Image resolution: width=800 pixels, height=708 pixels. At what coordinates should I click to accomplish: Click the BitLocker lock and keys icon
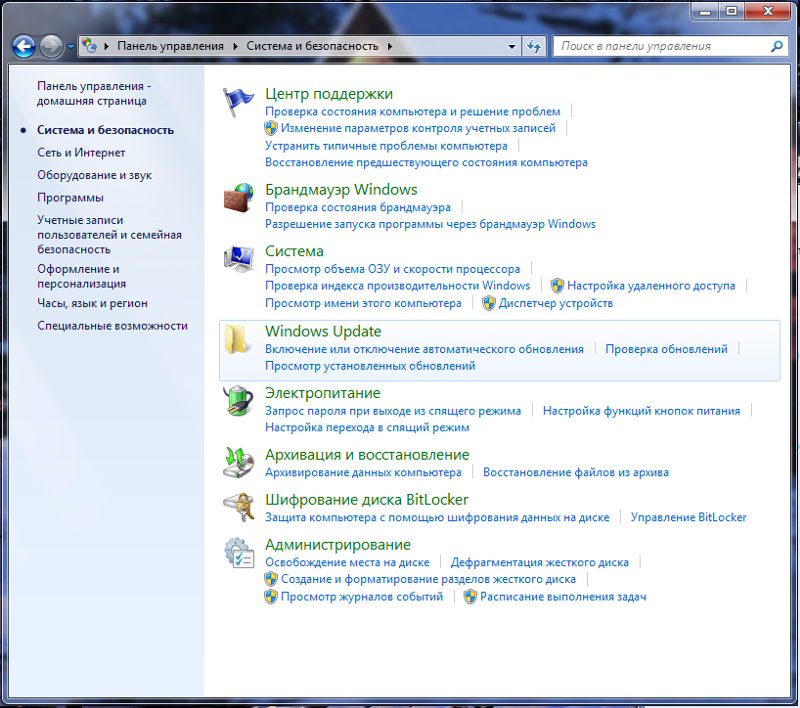(239, 507)
